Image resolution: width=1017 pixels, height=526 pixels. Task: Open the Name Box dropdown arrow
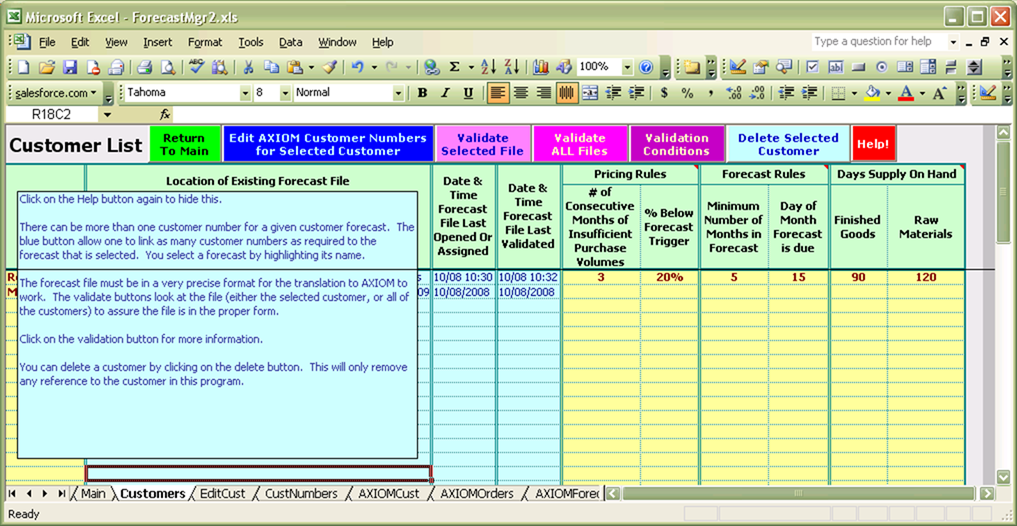(107, 115)
